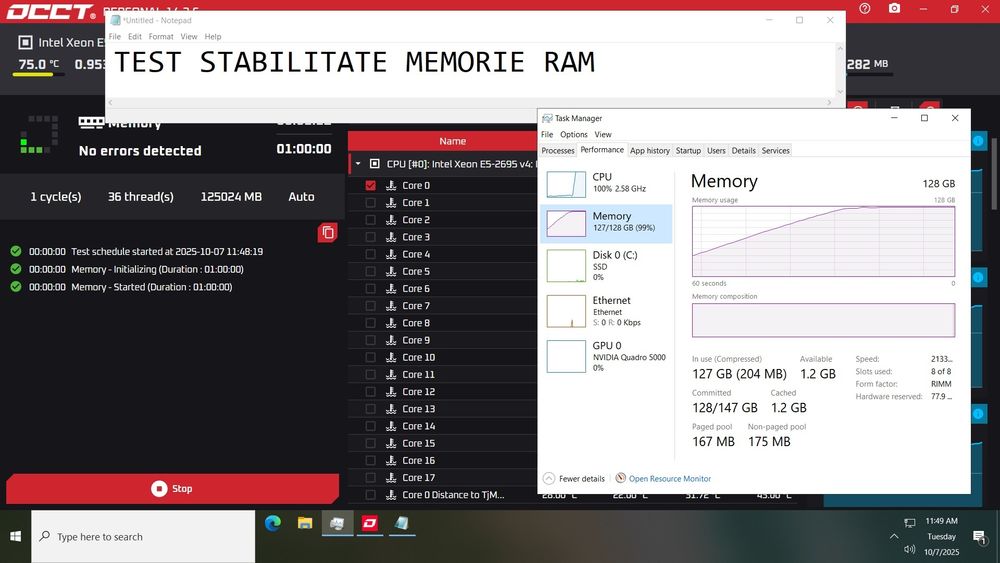1000x563 pixels.
Task: Check the Core 4 checkbox
Action: 371,254
